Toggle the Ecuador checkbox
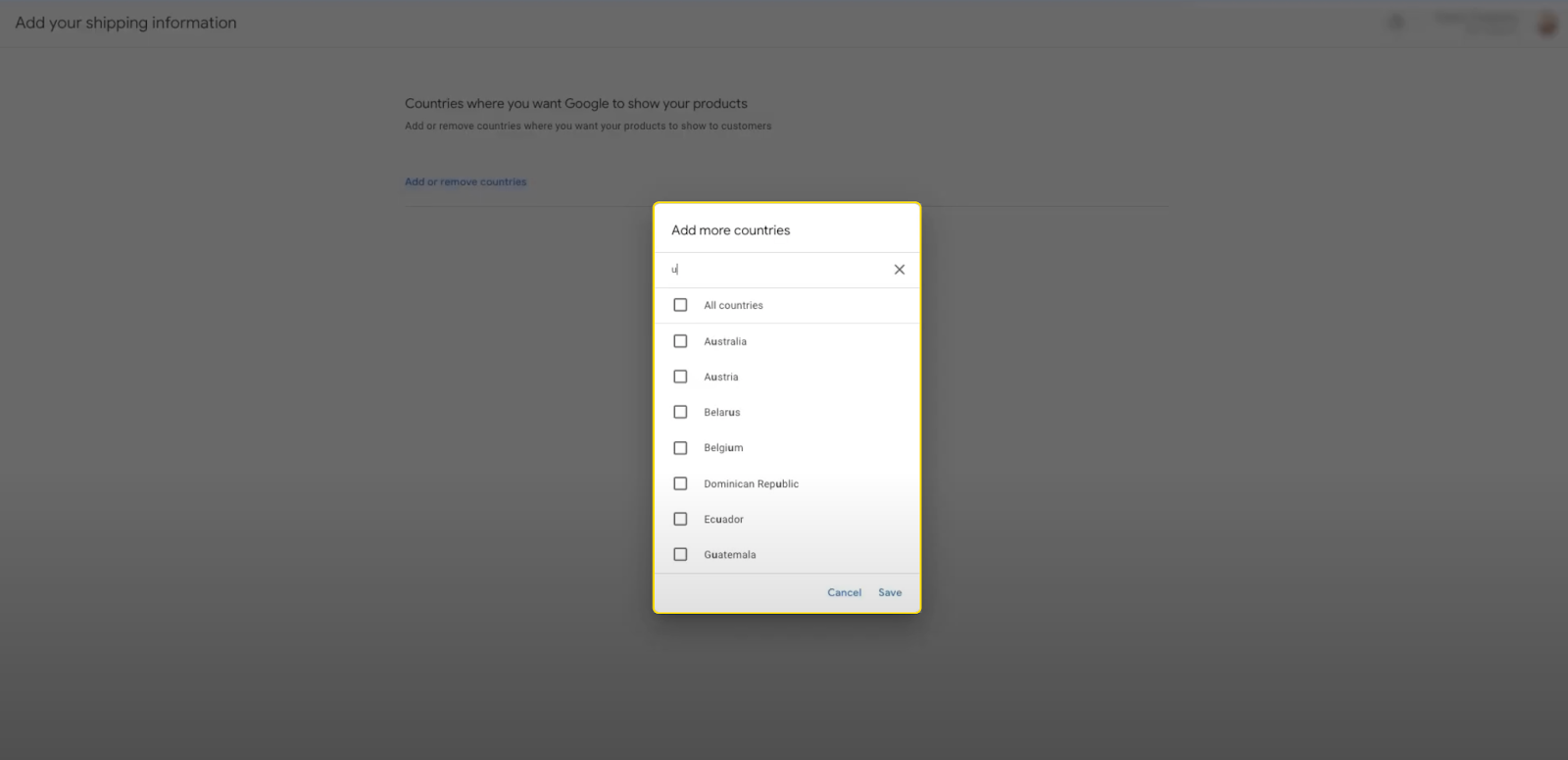 click(680, 519)
